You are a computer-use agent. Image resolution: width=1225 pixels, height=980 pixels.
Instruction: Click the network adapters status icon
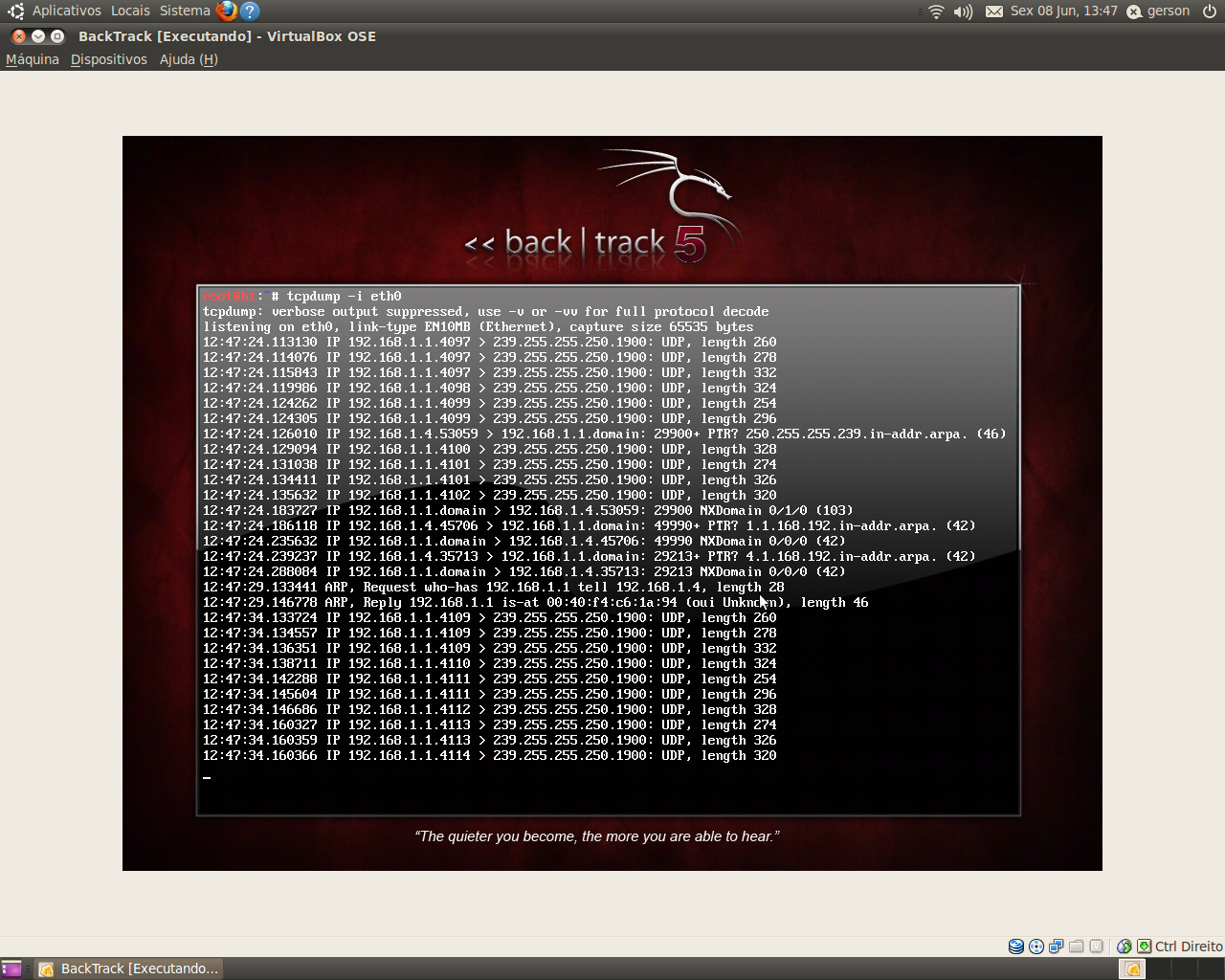[1057, 947]
